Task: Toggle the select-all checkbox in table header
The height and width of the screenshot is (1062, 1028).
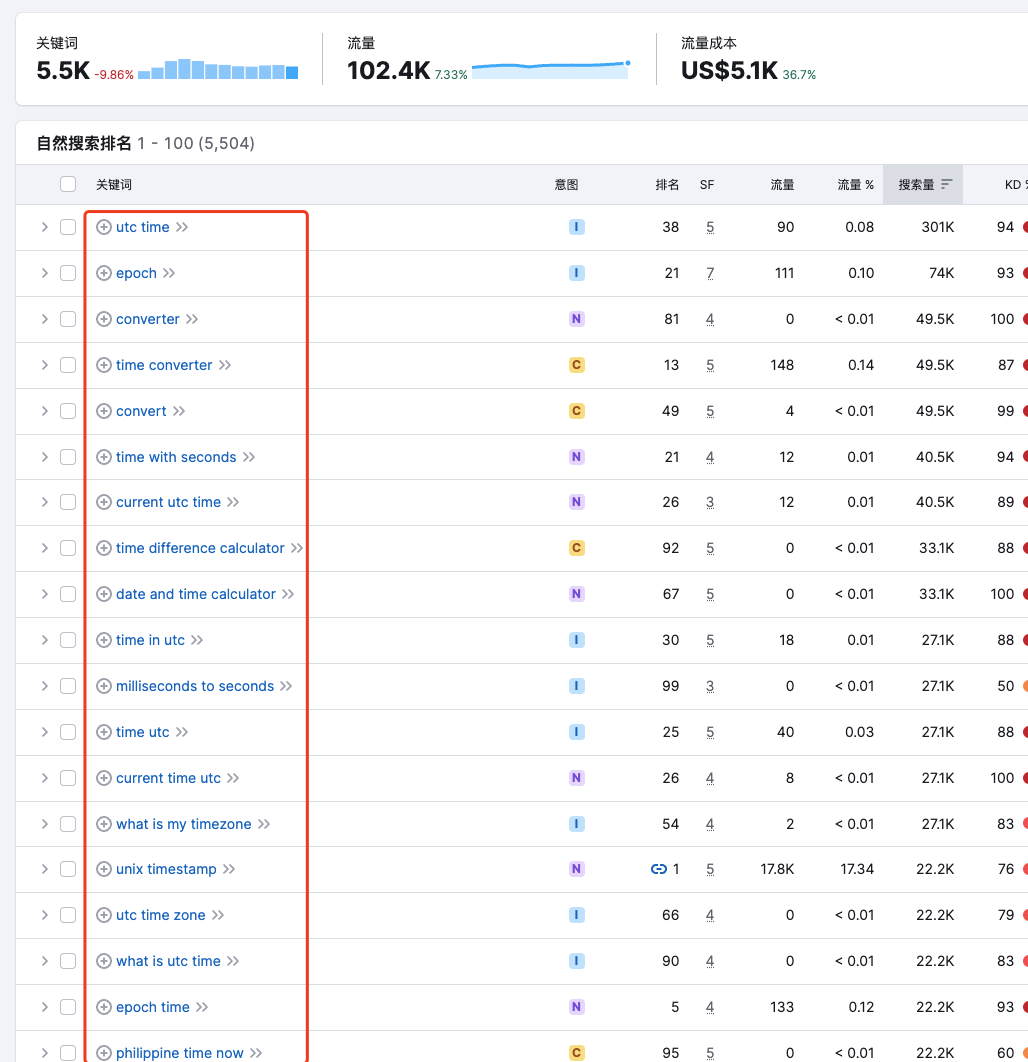Action: (68, 184)
